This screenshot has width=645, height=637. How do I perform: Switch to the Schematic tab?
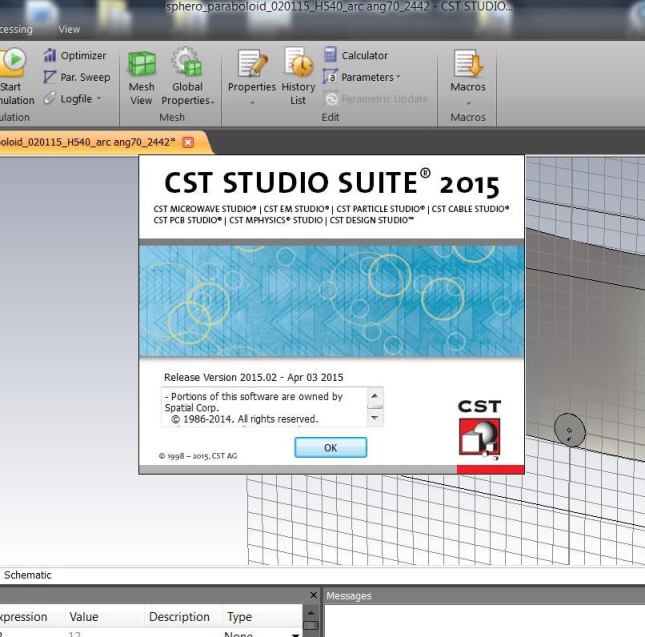point(28,575)
